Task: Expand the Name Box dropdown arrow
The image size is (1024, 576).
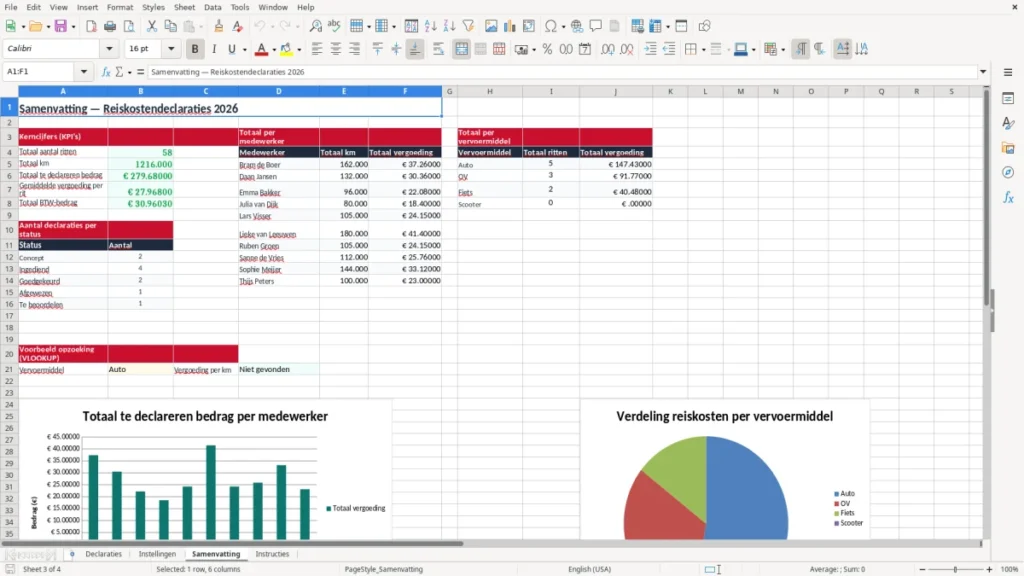Action: [84, 72]
